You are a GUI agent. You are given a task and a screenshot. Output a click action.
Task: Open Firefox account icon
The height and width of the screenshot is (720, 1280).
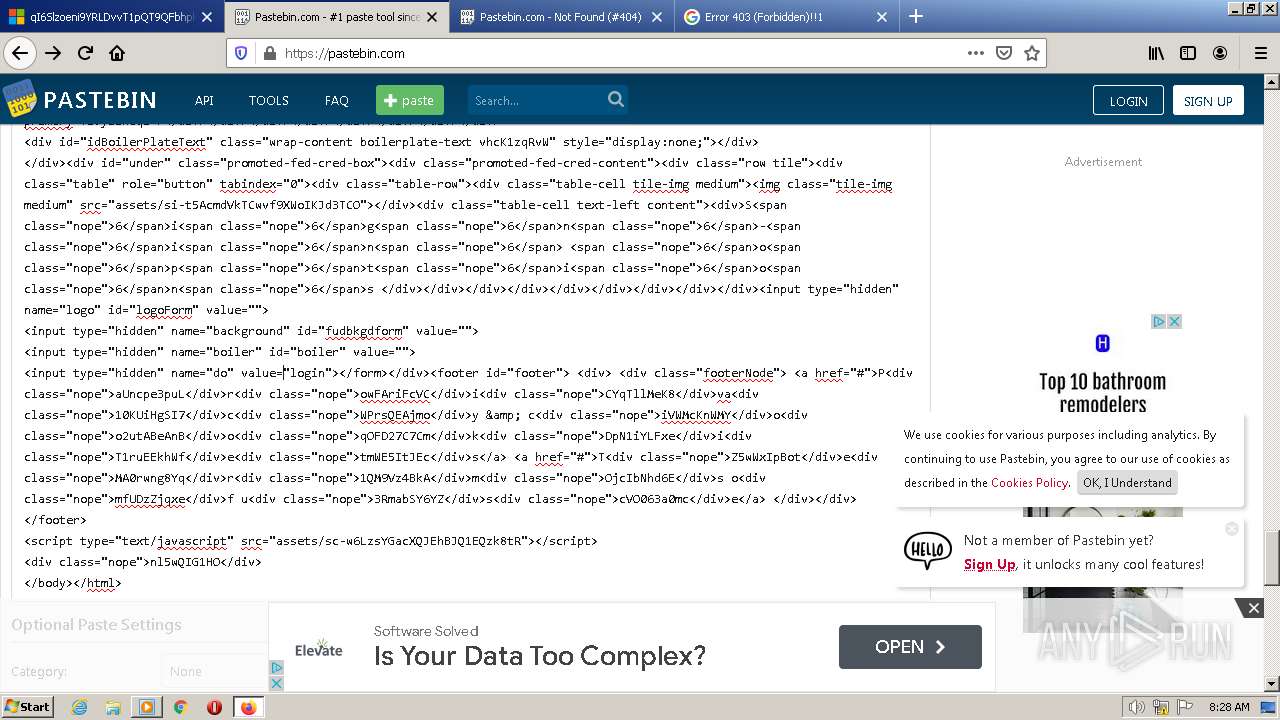[x=1220, y=53]
